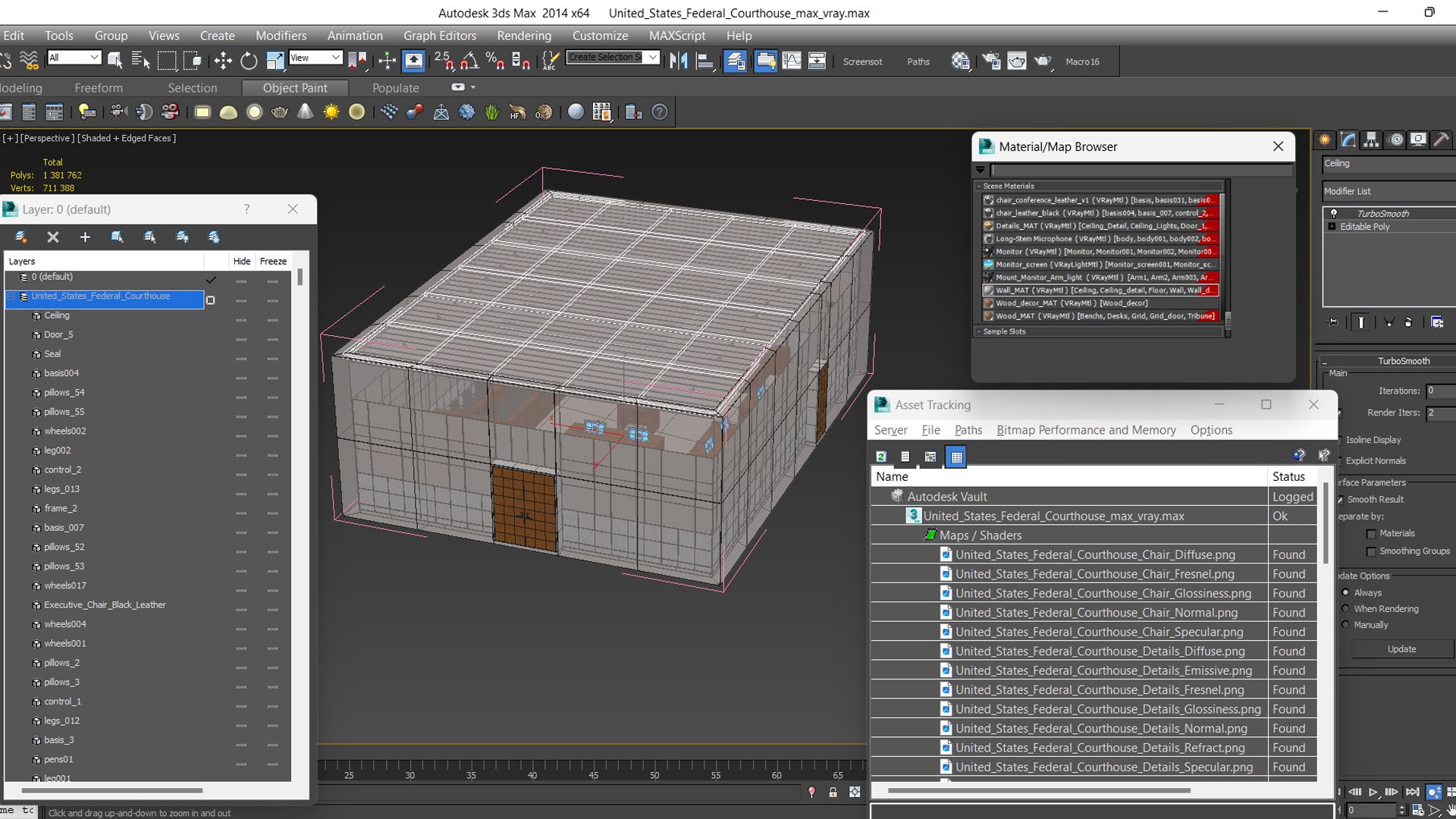The height and width of the screenshot is (819, 1456).
Task: Click the teapot primitive icon
Action: pos(279,112)
